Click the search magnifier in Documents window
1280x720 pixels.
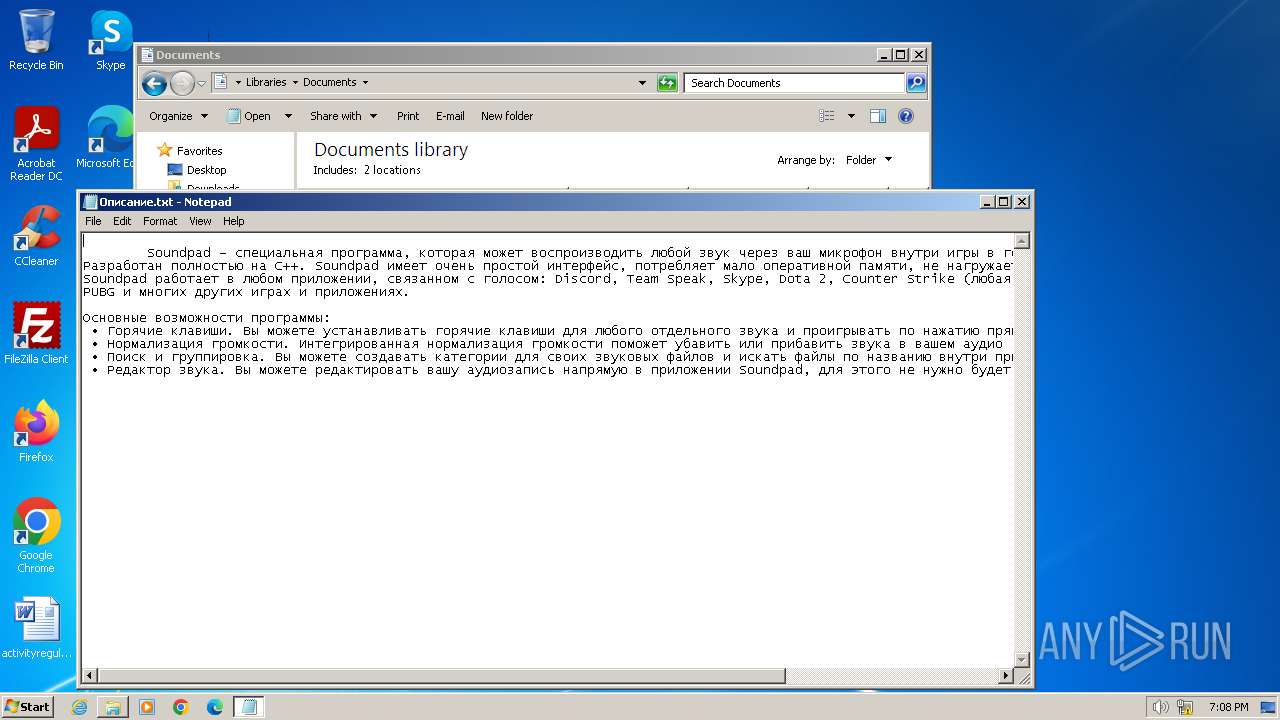(916, 83)
